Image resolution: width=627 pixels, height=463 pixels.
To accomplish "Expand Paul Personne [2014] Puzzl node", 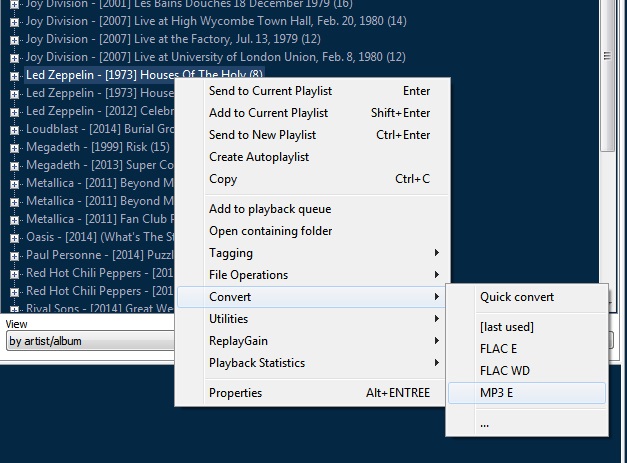I will [x=14, y=256].
